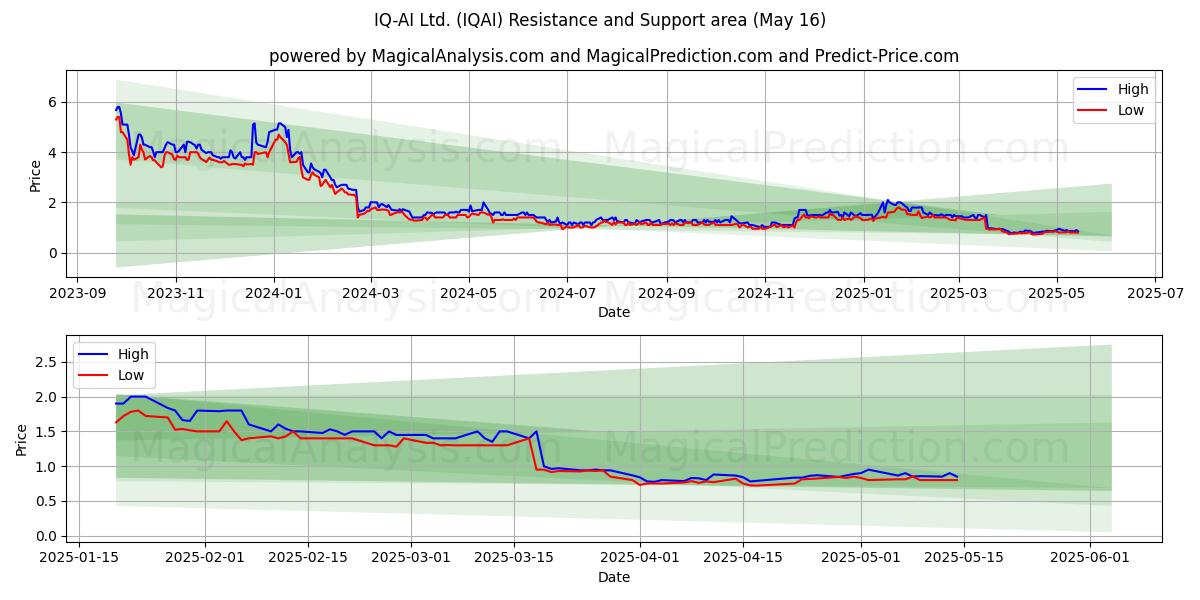The image size is (1200, 600).
Task: Click the '2025-04-15' tick label
Action: pyautogui.click(x=743, y=559)
